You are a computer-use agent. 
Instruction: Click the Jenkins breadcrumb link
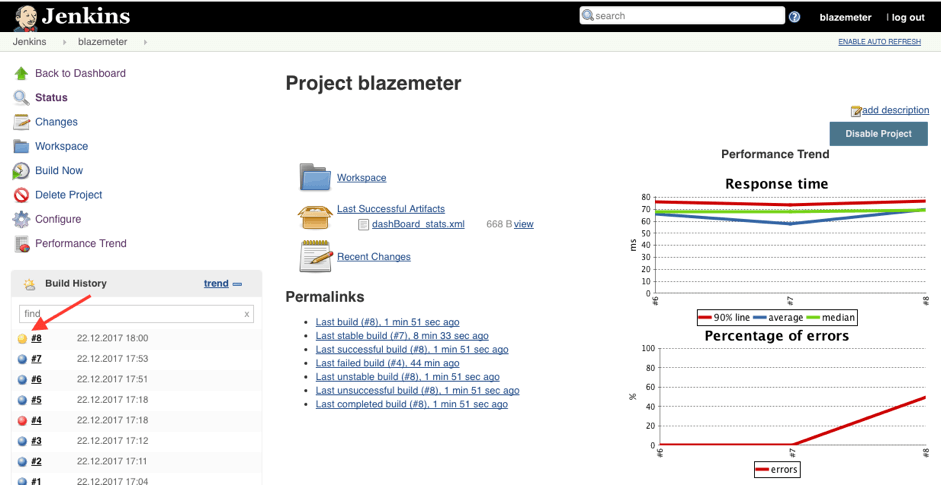[x=30, y=42]
